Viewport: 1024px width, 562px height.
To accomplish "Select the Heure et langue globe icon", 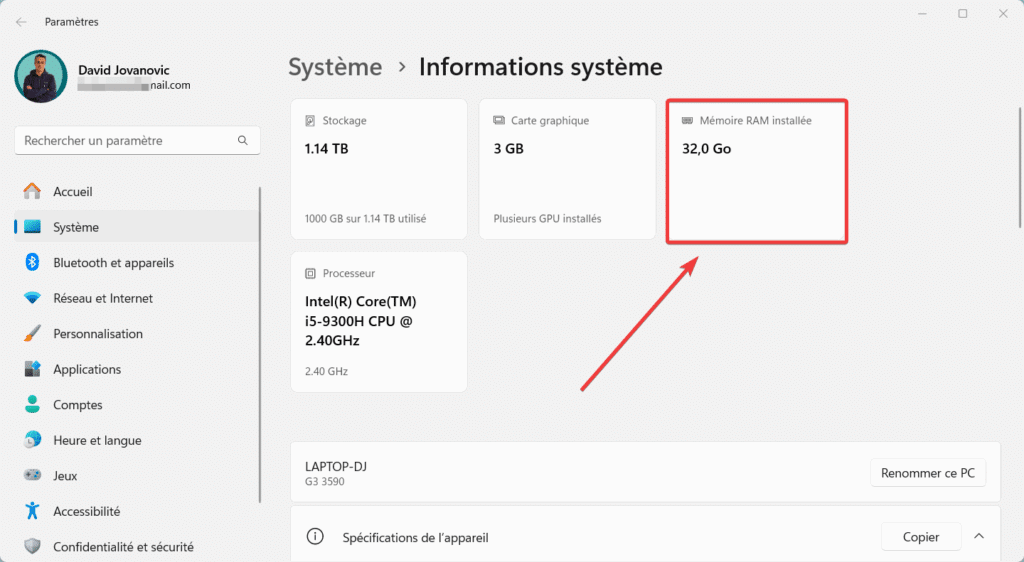I will 33,440.
